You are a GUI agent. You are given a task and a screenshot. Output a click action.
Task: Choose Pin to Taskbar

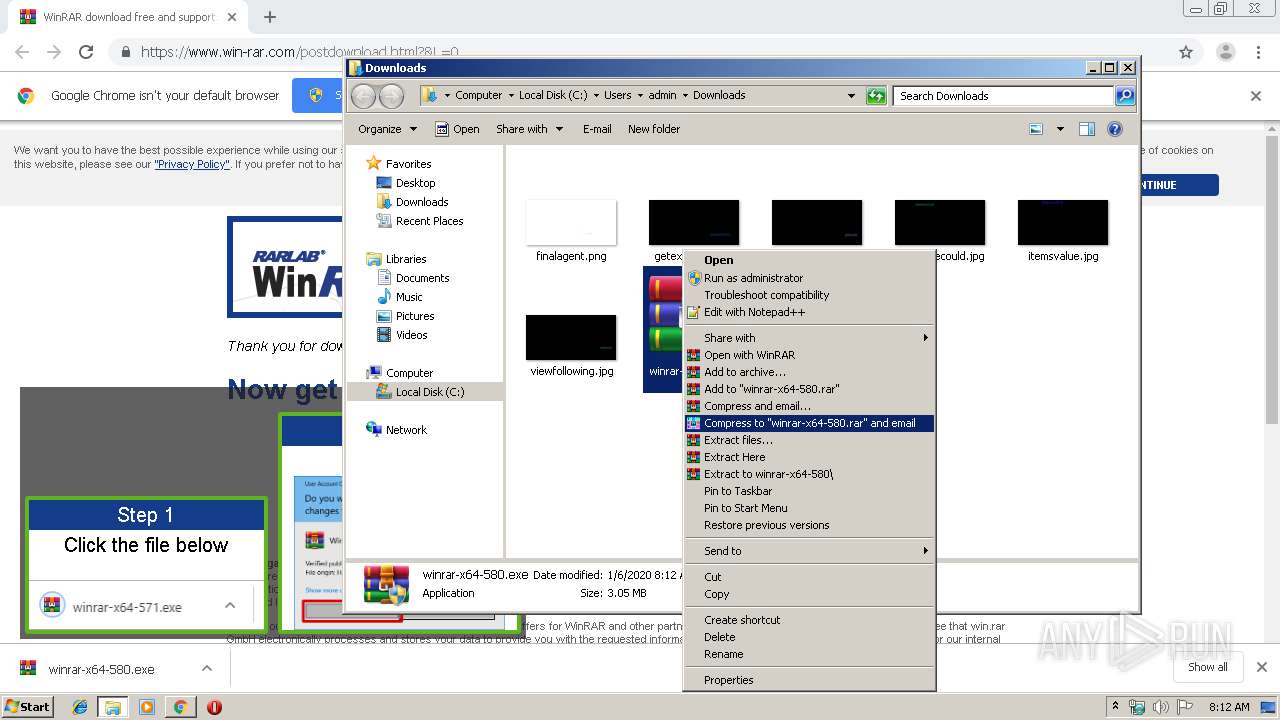point(809,491)
